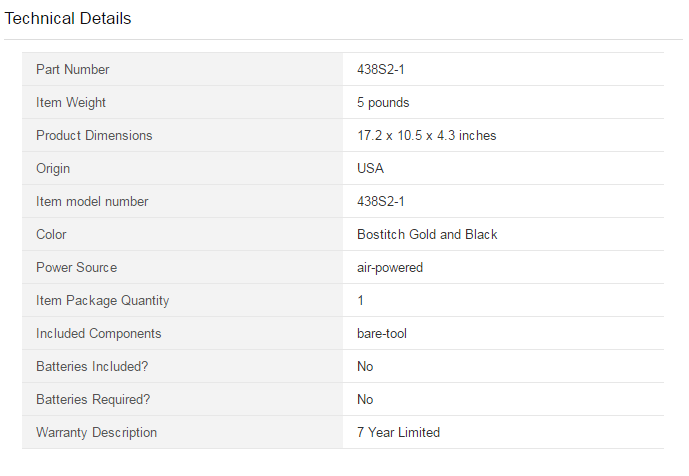
Task: Select the Product Dimensions label
Action: (x=94, y=135)
